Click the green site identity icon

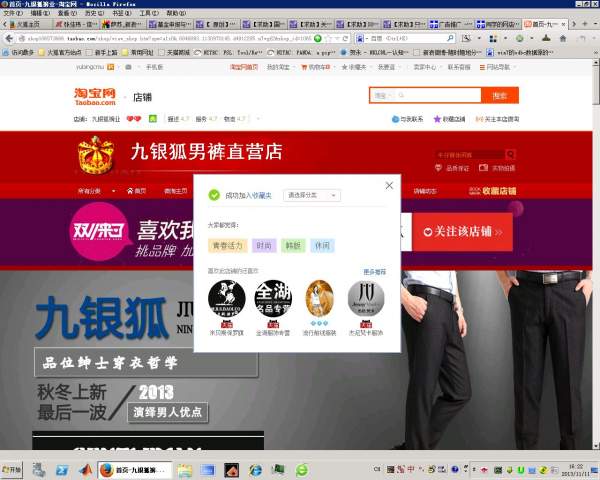[318, 39]
